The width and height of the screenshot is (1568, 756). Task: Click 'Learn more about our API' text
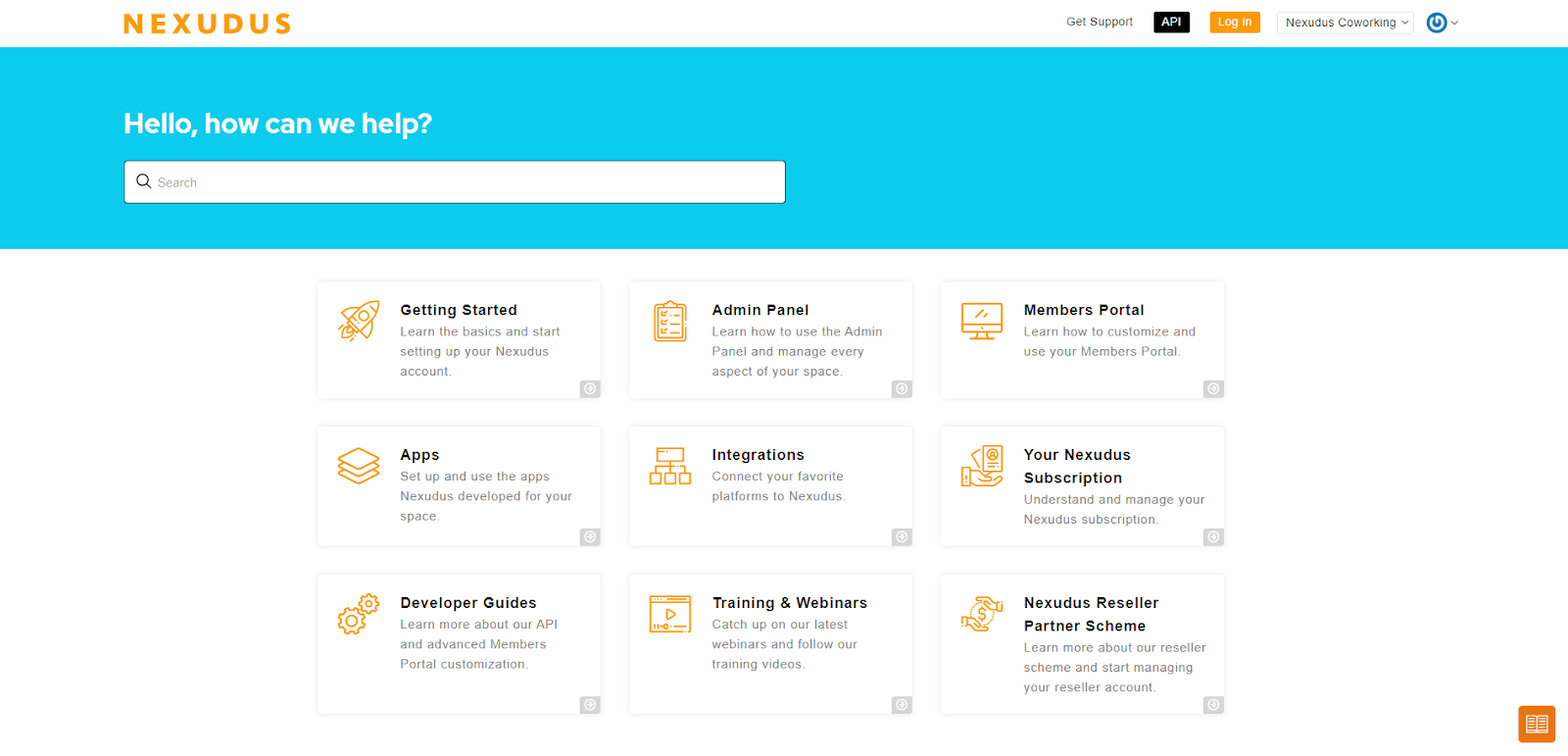[479, 625]
